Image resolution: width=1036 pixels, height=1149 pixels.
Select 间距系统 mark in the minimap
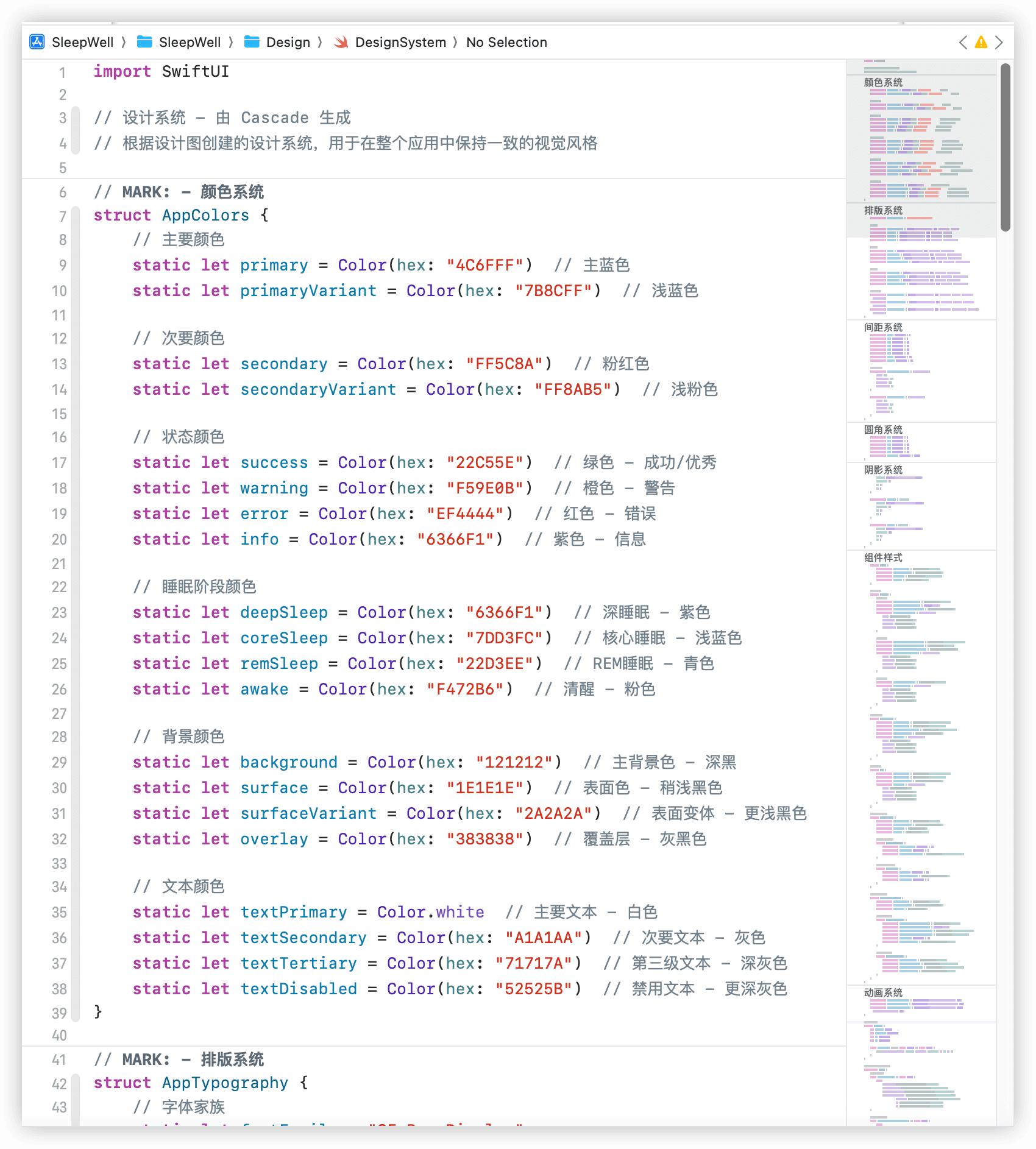pos(883,327)
